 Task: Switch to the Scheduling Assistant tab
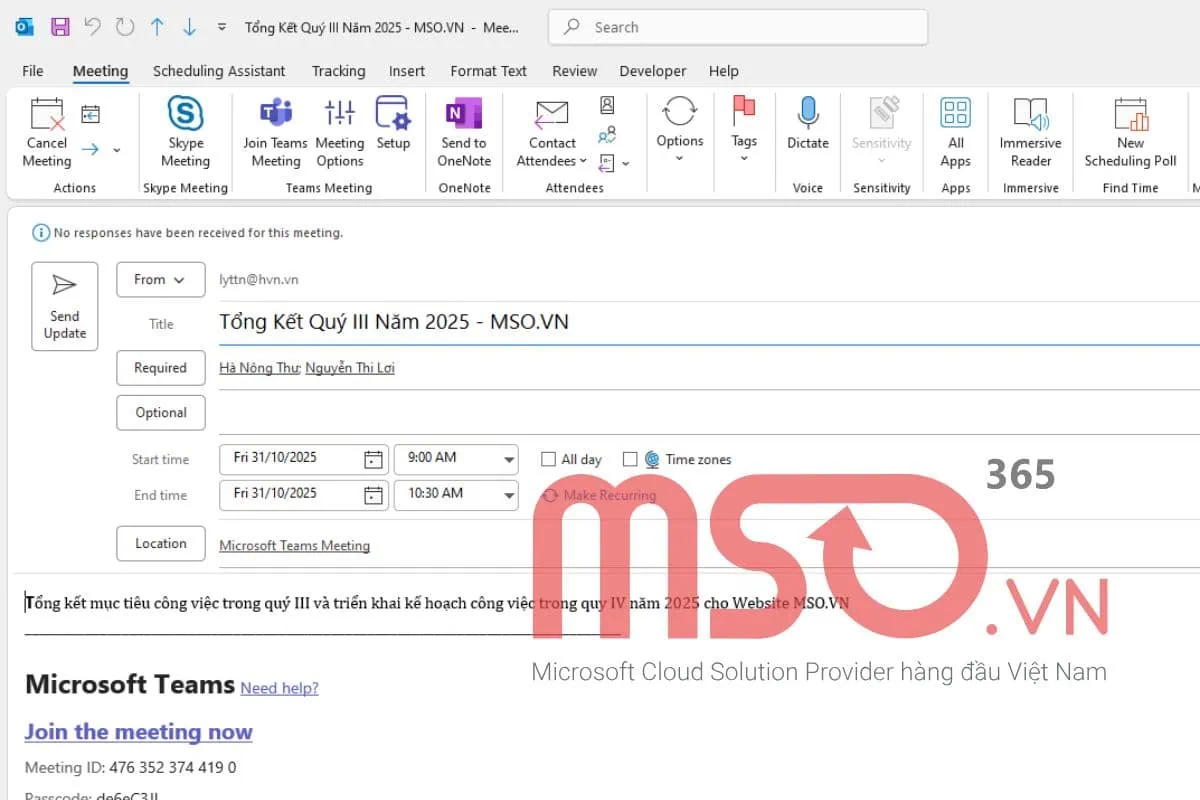[219, 71]
